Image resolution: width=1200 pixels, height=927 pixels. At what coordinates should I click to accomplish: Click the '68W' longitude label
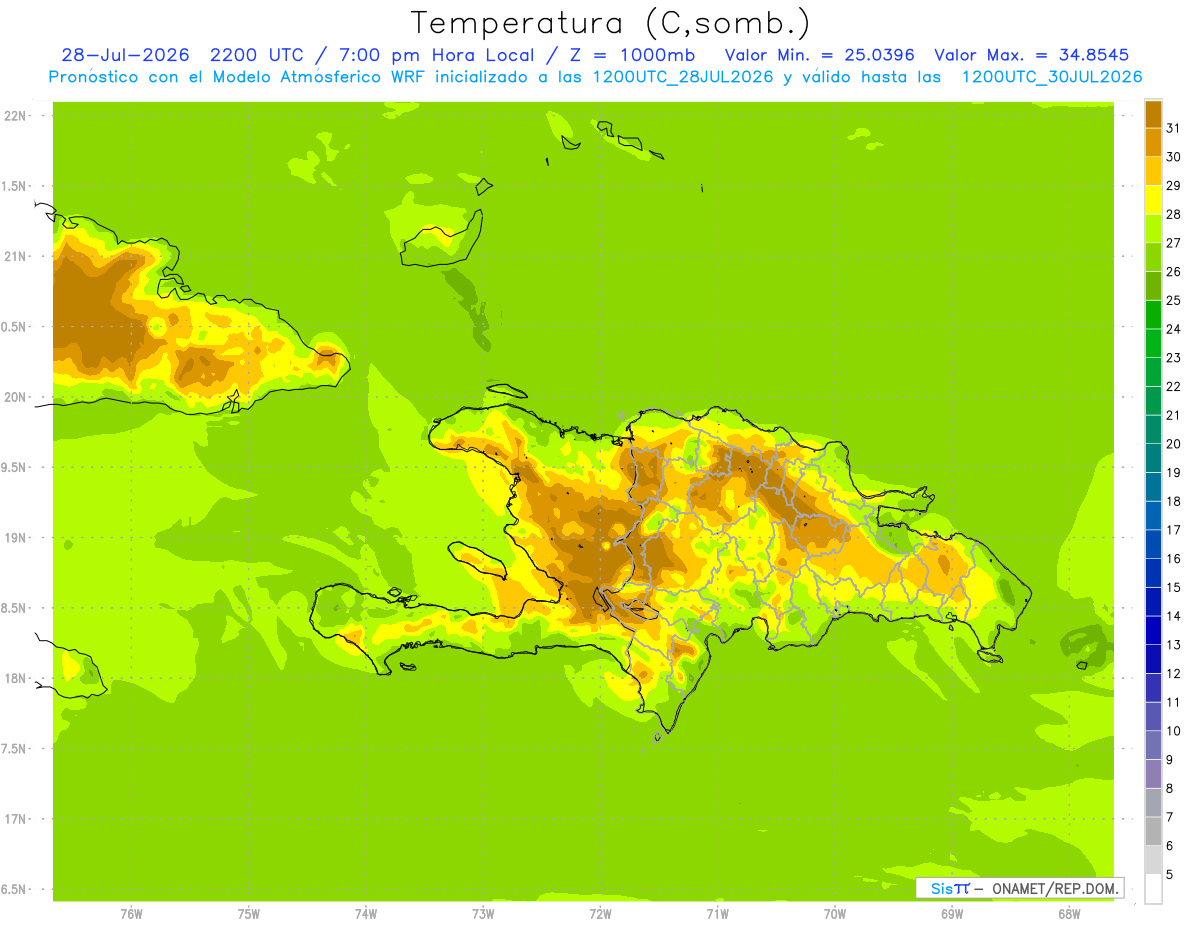point(1069,914)
